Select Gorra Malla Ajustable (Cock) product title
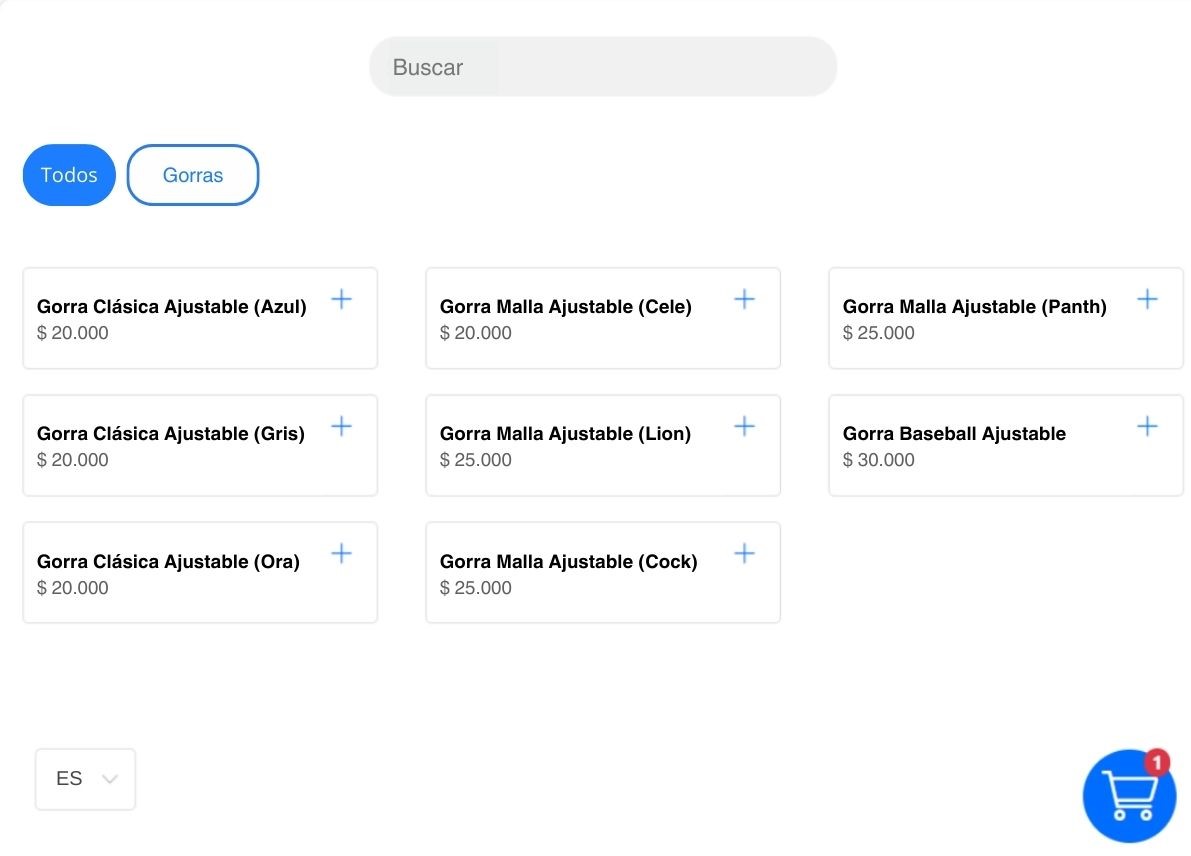 [568, 561]
